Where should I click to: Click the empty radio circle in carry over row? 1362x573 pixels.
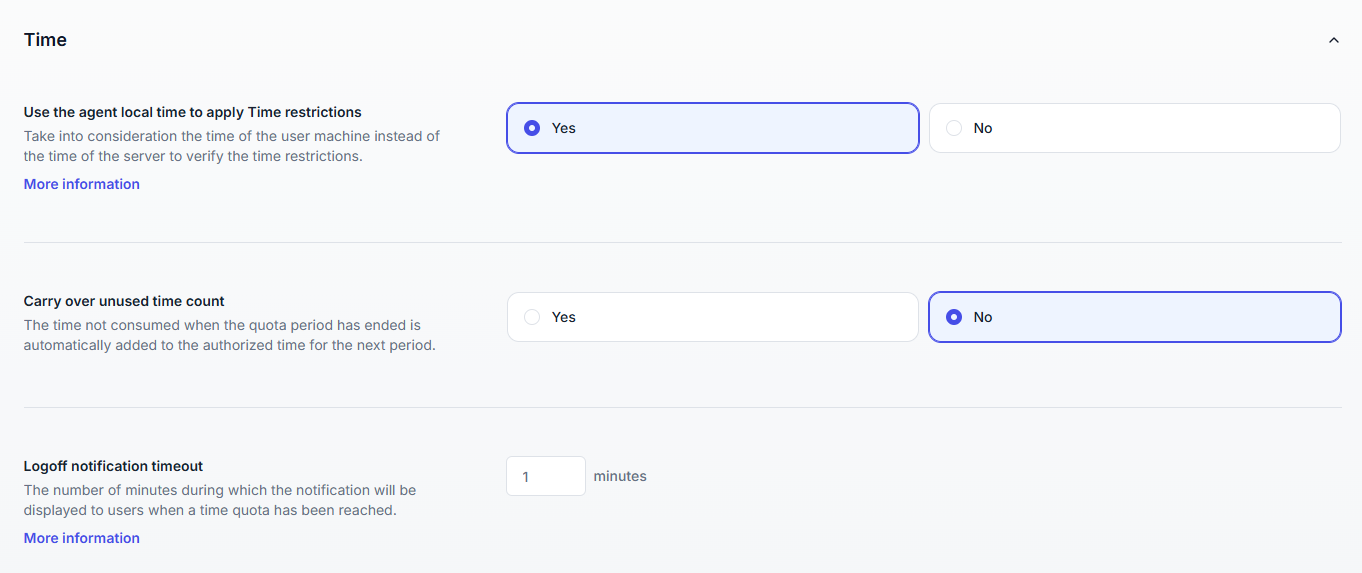532,317
